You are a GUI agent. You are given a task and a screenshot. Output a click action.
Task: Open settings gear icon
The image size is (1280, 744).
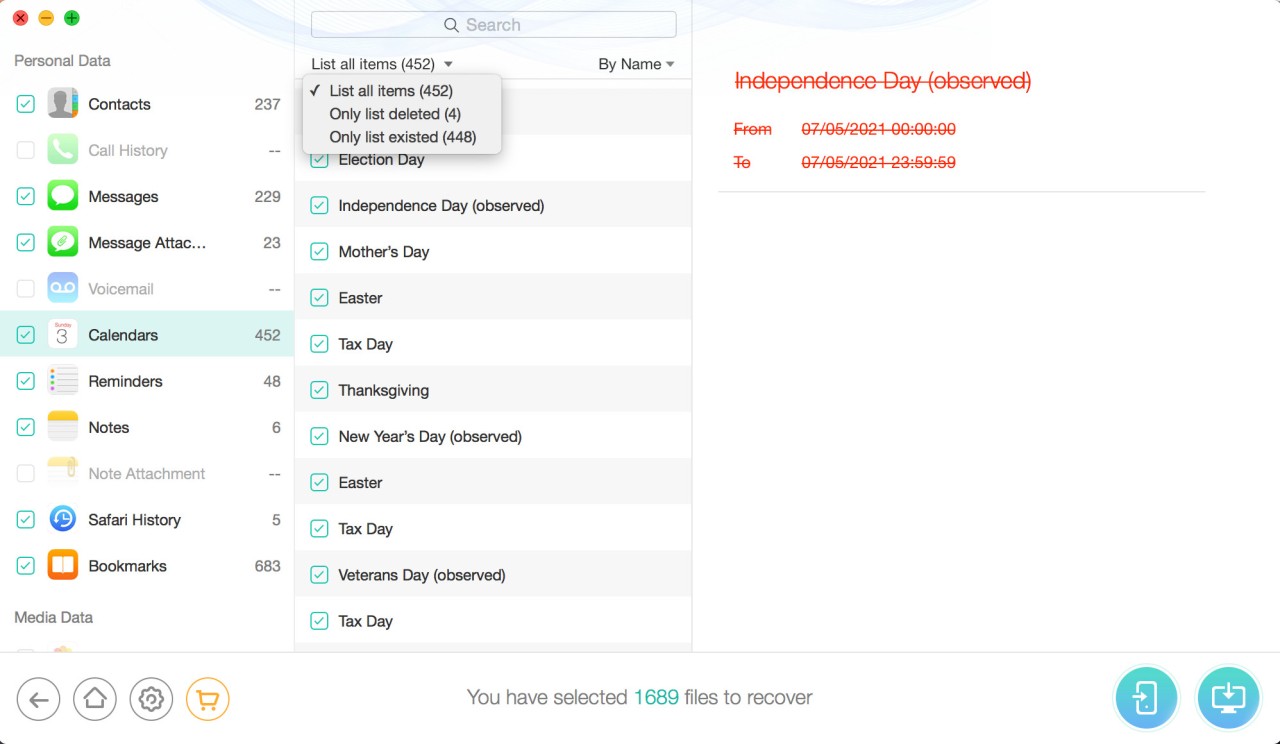(x=151, y=700)
